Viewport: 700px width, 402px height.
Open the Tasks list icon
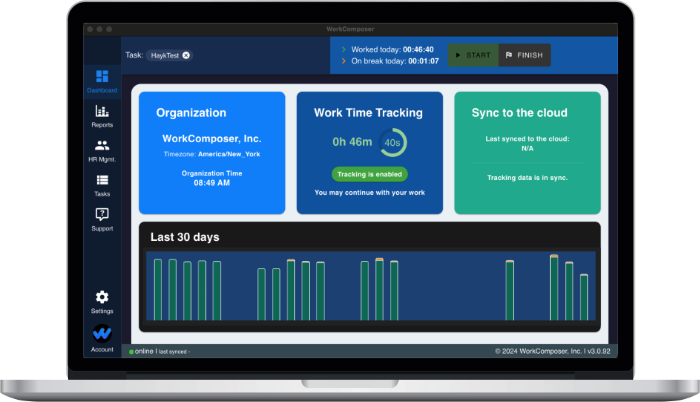click(x=102, y=180)
